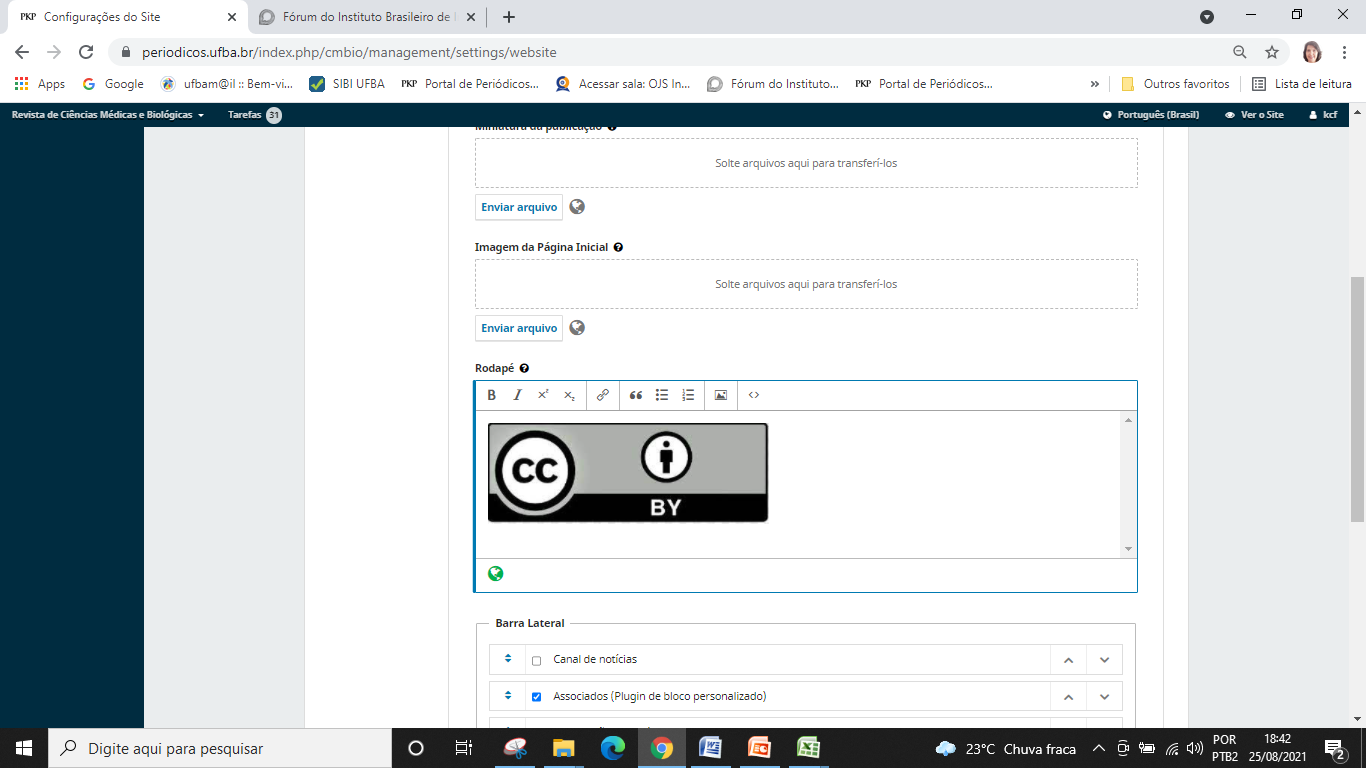Open Windows notification center

coord(1335,748)
